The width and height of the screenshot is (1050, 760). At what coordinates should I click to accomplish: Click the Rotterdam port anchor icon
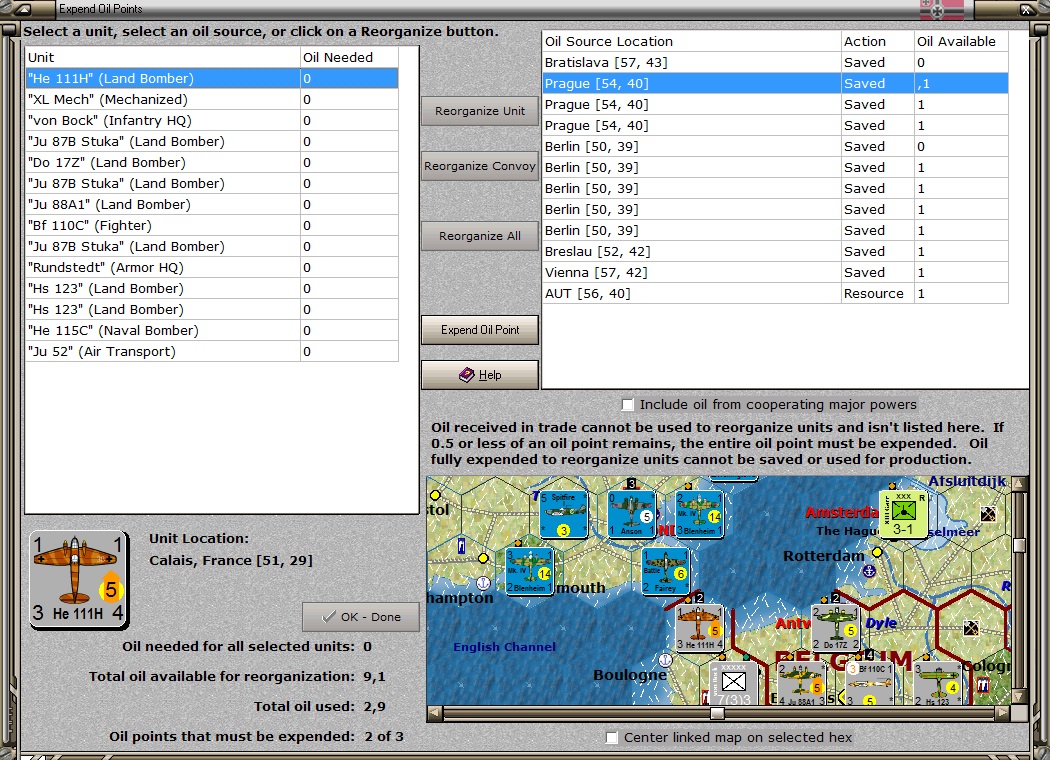tap(869, 571)
